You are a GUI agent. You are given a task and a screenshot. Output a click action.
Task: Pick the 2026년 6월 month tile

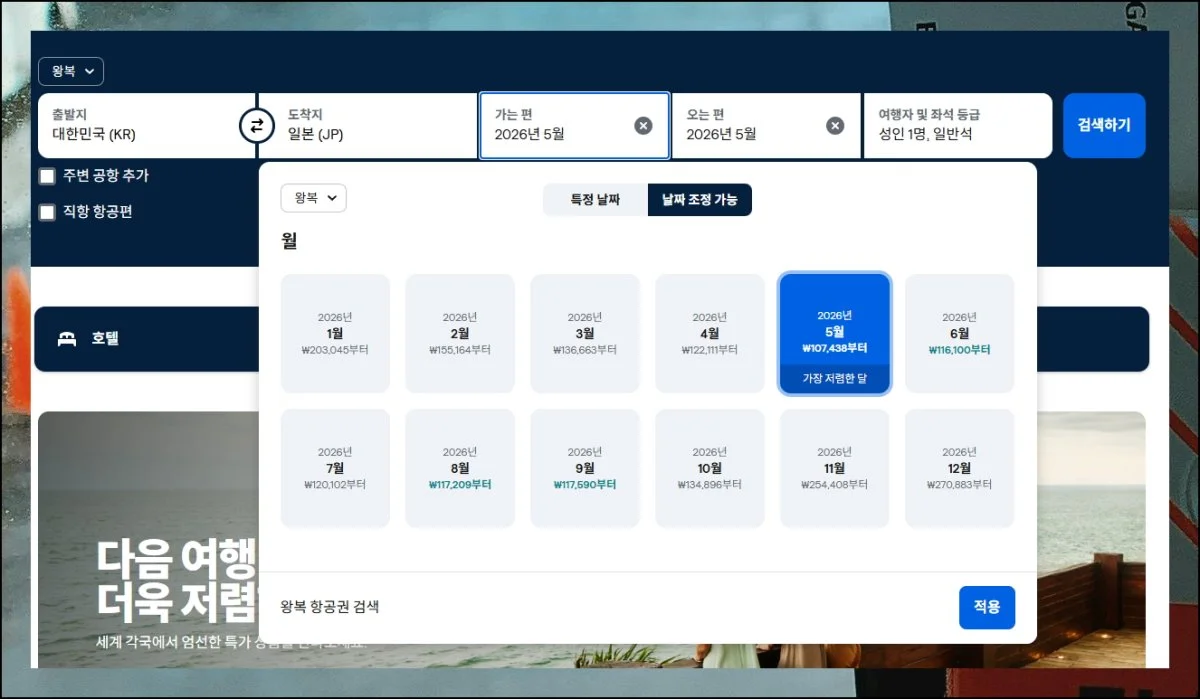coord(959,334)
